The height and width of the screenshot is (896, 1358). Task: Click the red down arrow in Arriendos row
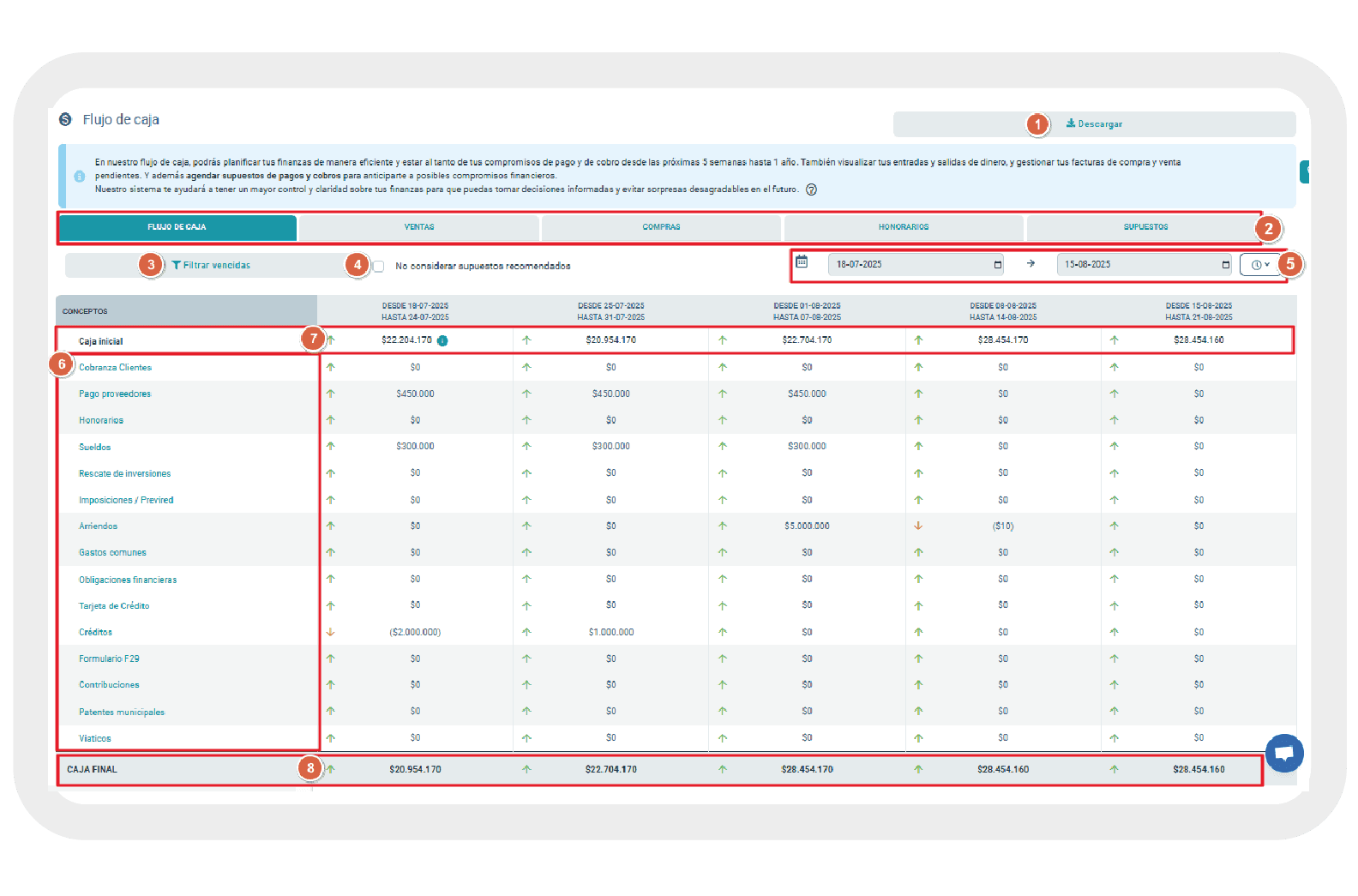[918, 526]
